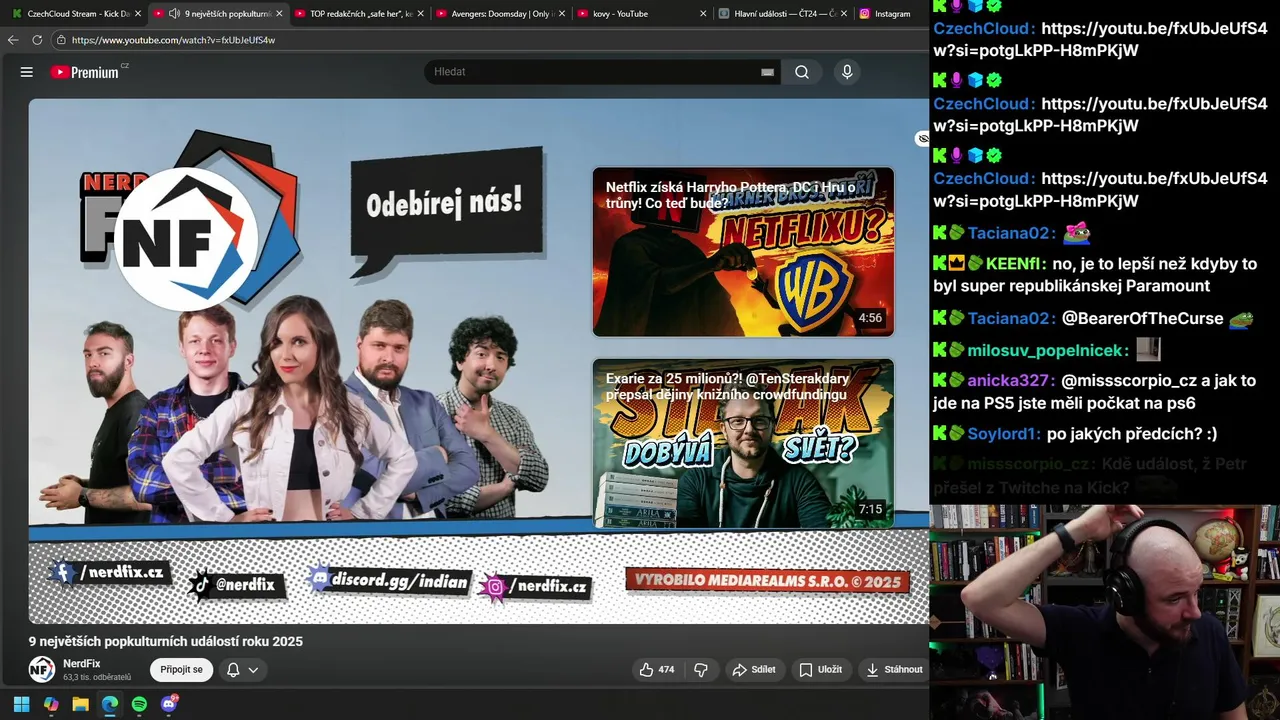1280x720 pixels.
Task: Click the notification bell for NerdFix
Action: tap(233, 670)
